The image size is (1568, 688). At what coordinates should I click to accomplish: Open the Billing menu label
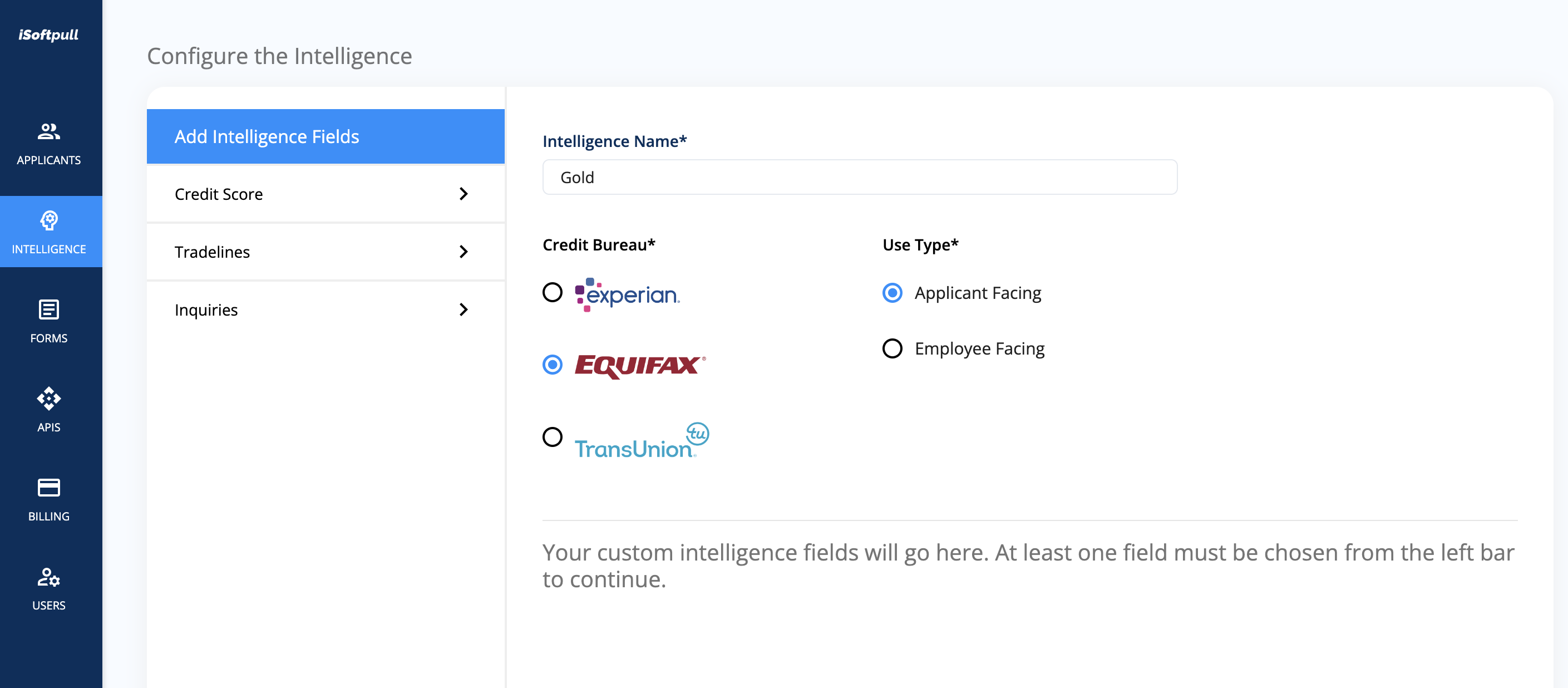[49, 517]
